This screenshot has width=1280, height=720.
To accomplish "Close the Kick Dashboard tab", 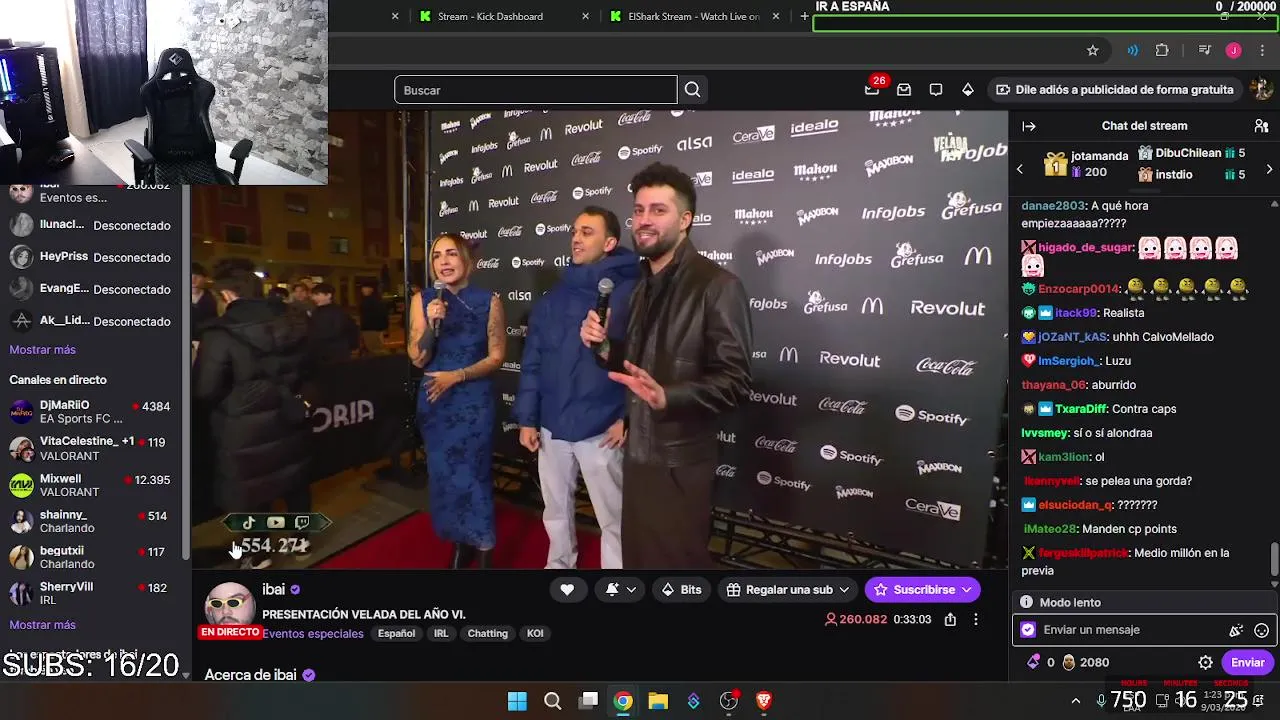I will pos(586,16).
